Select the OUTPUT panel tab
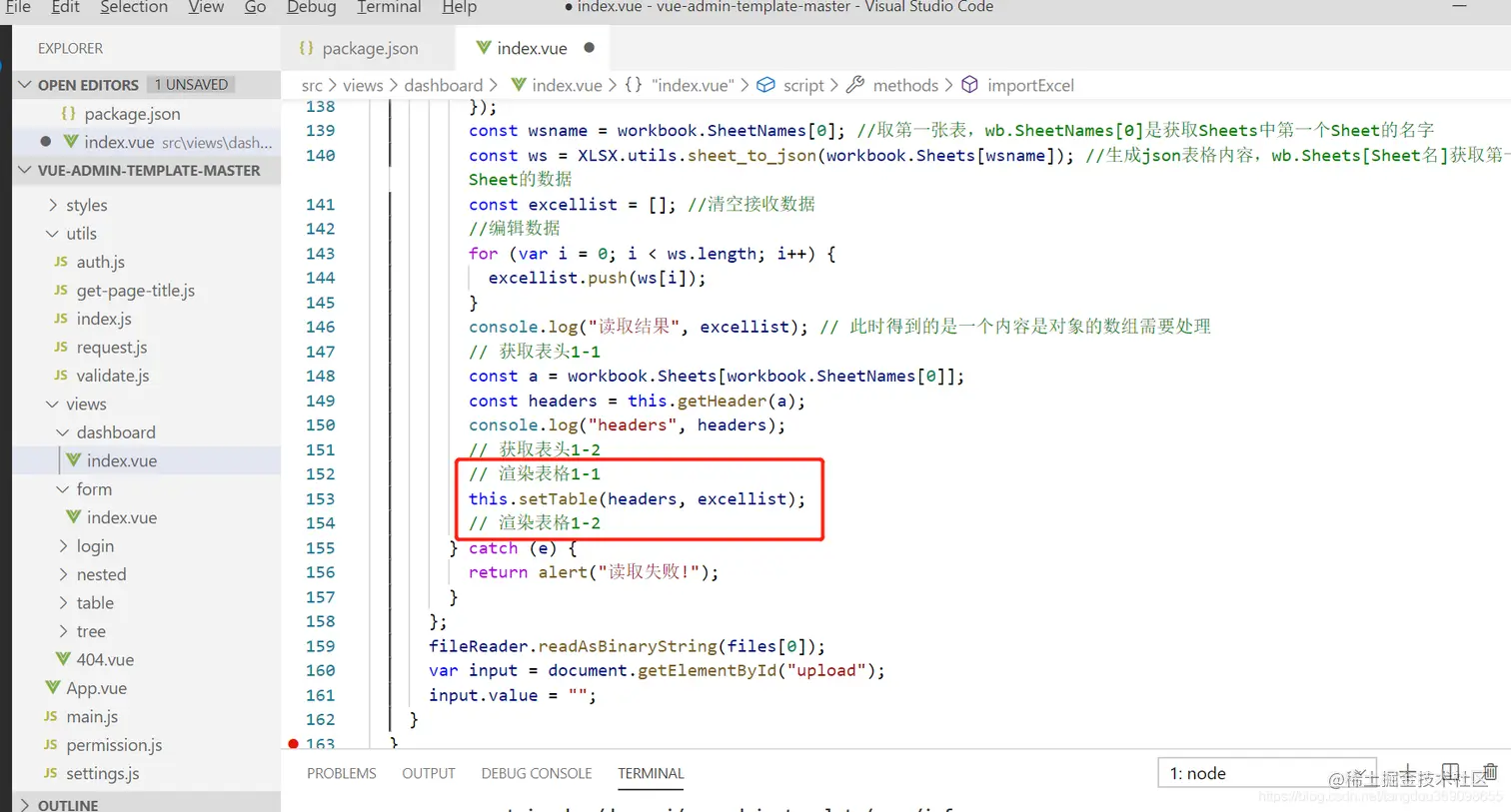The width and height of the screenshot is (1511, 812). click(429, 773)
